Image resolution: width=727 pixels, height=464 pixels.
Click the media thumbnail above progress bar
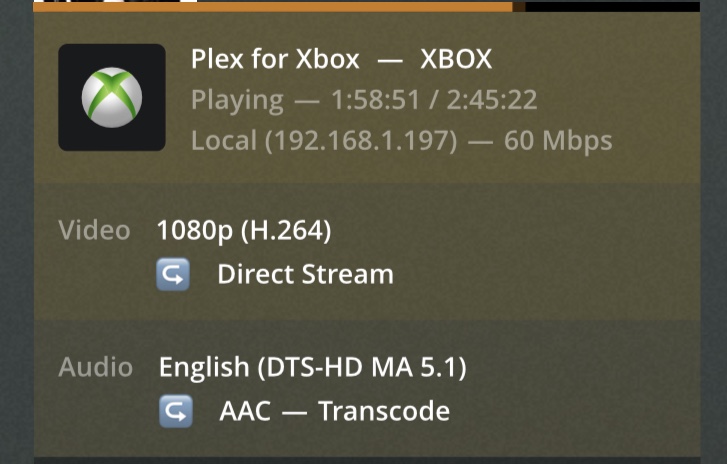[x=115, y=1]
